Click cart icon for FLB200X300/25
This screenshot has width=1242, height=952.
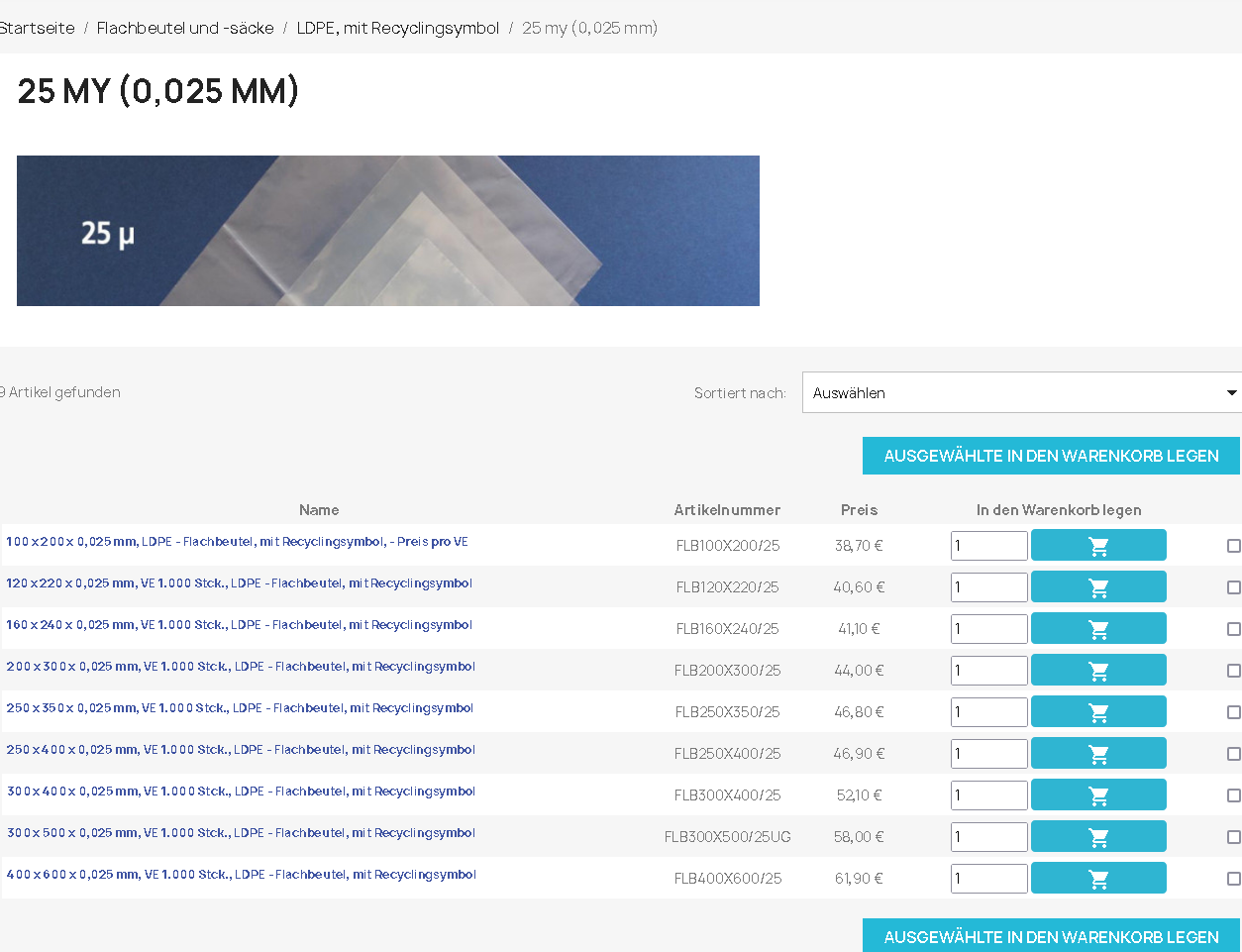(x=1097, y=671)
